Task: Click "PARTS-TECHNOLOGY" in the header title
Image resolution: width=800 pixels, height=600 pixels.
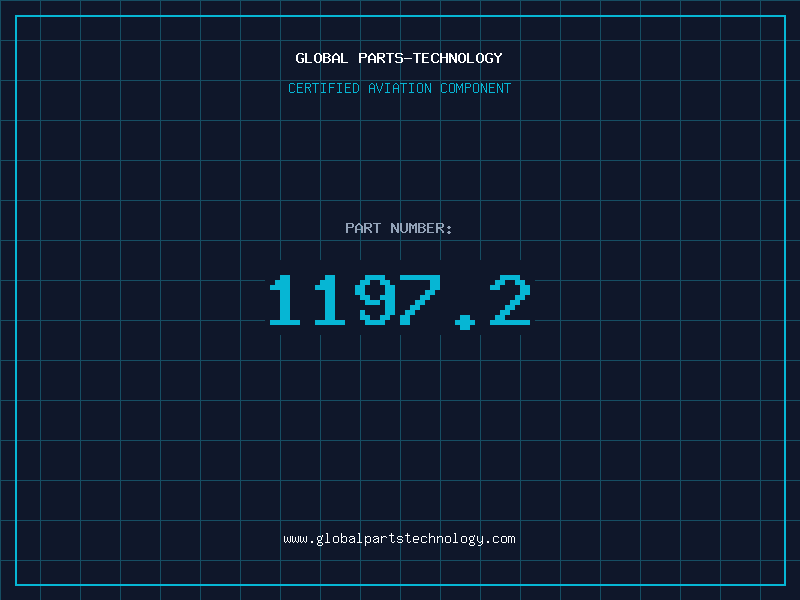Action: (430, 58)
